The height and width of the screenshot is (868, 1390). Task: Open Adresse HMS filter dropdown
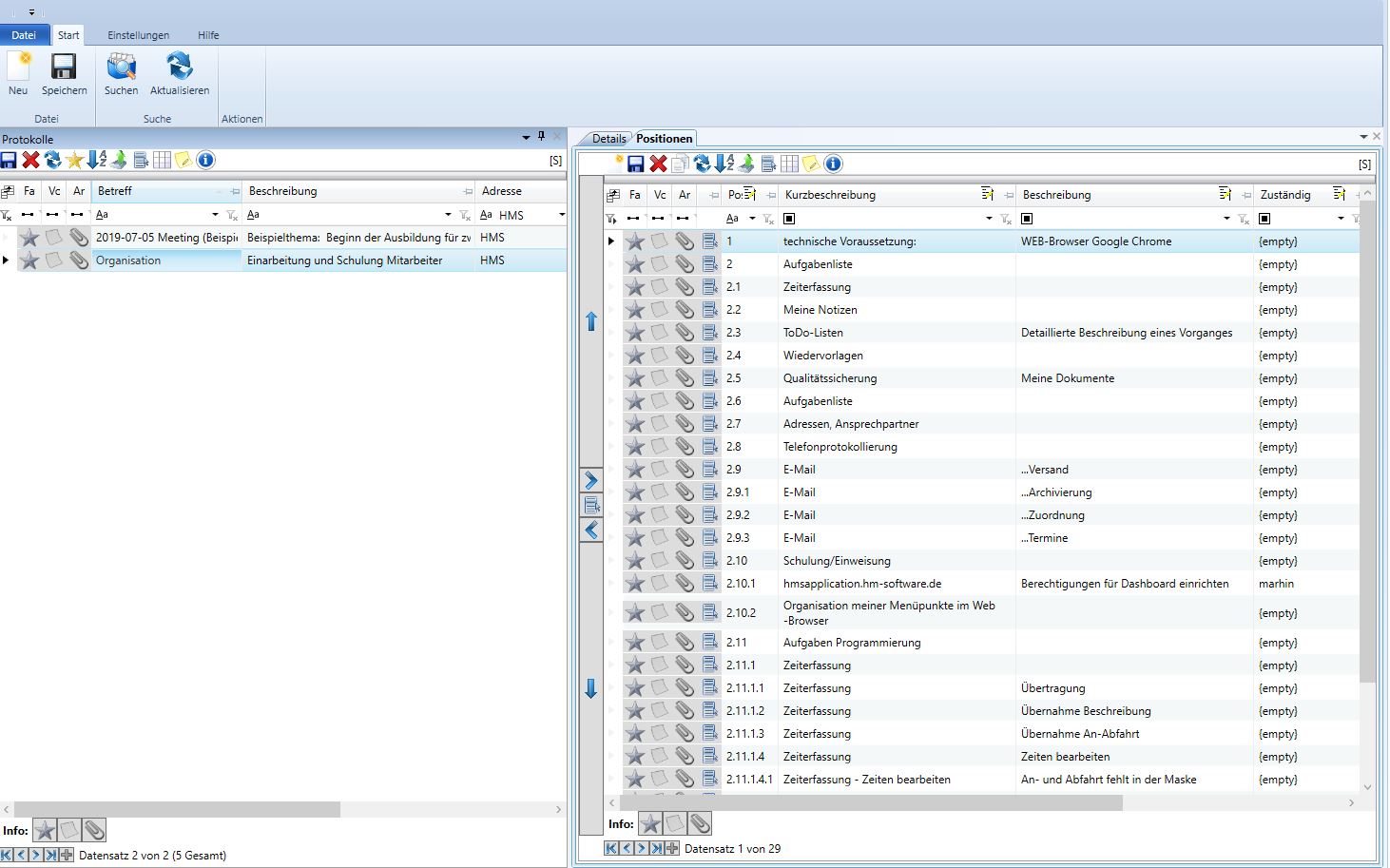(562, 215)
